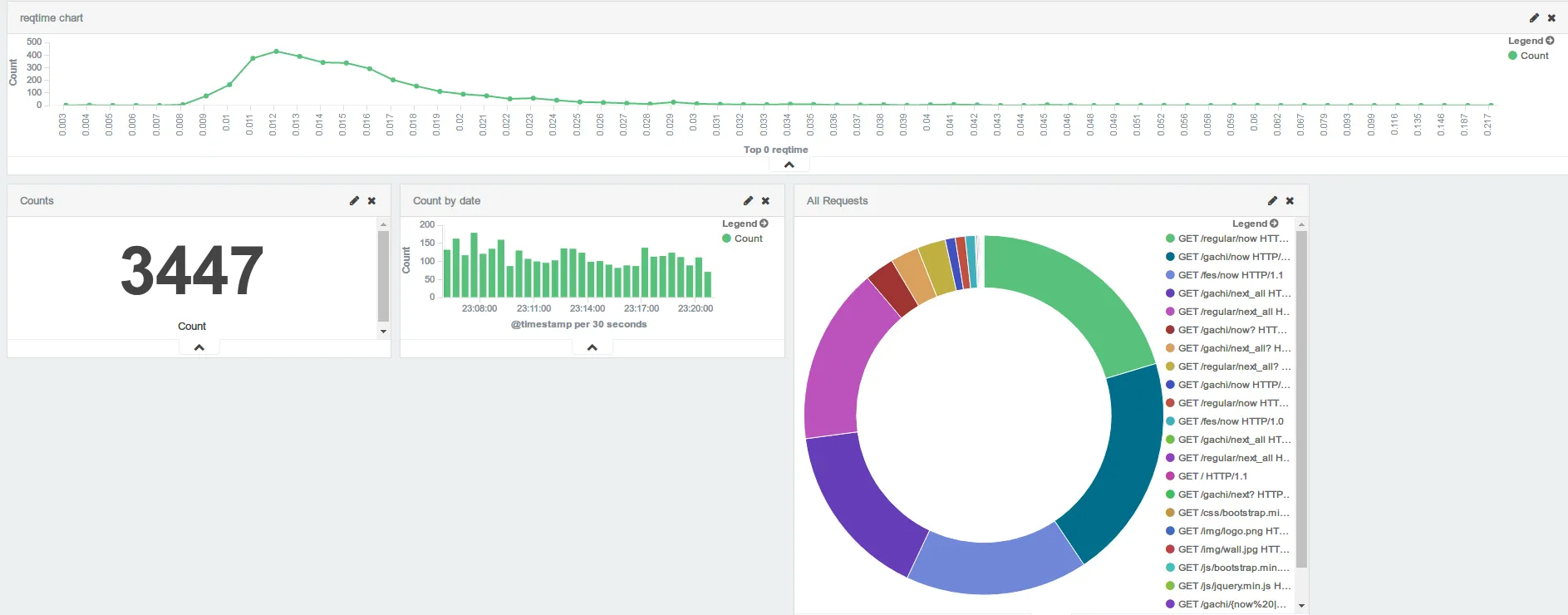Select legend entry GET /gachi/next? HTTP
The height and width of the screenshot is (615, 1568).
[x=1228, y=494]
